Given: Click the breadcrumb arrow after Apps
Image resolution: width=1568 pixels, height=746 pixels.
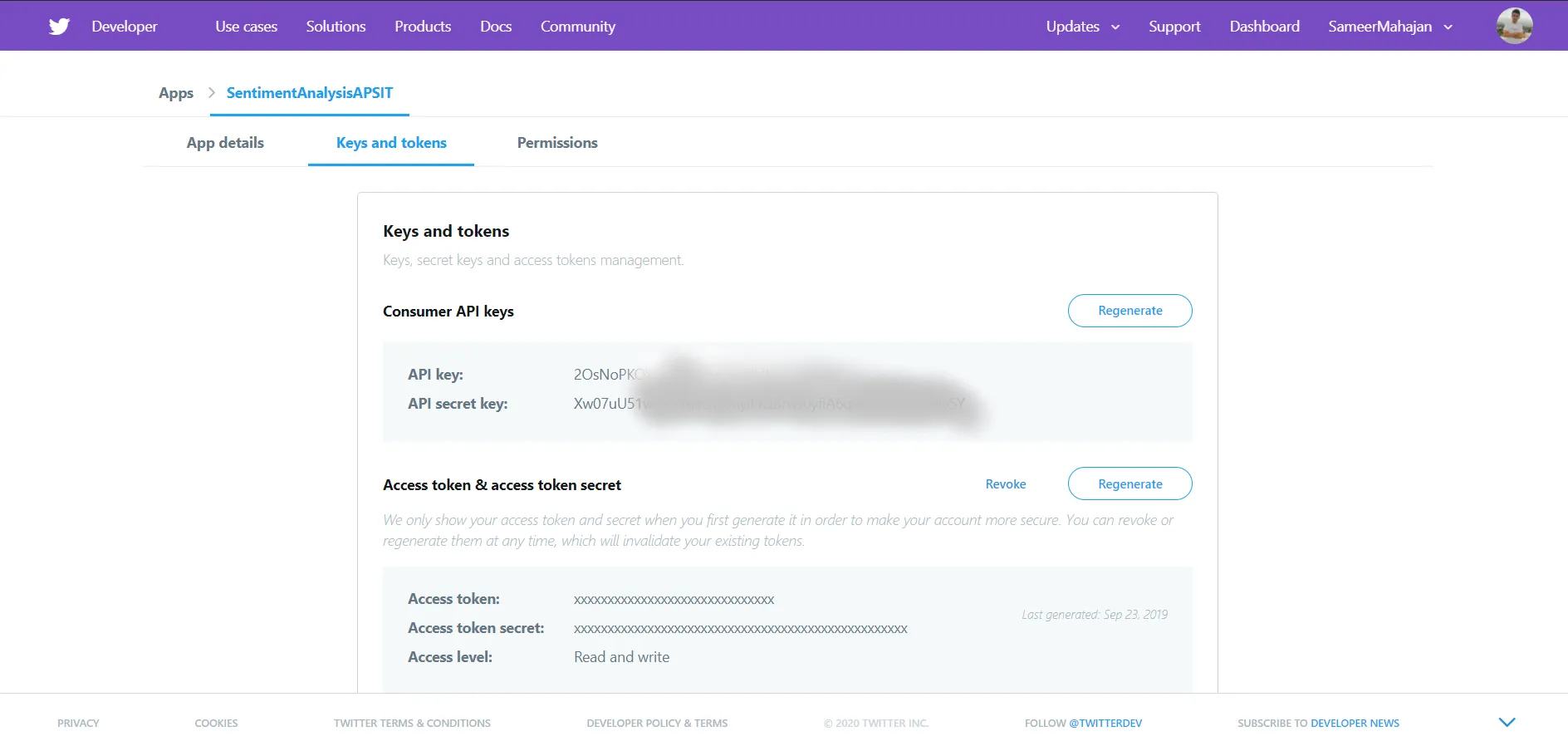Looking at the screenshot, I should tap(211, 93).
